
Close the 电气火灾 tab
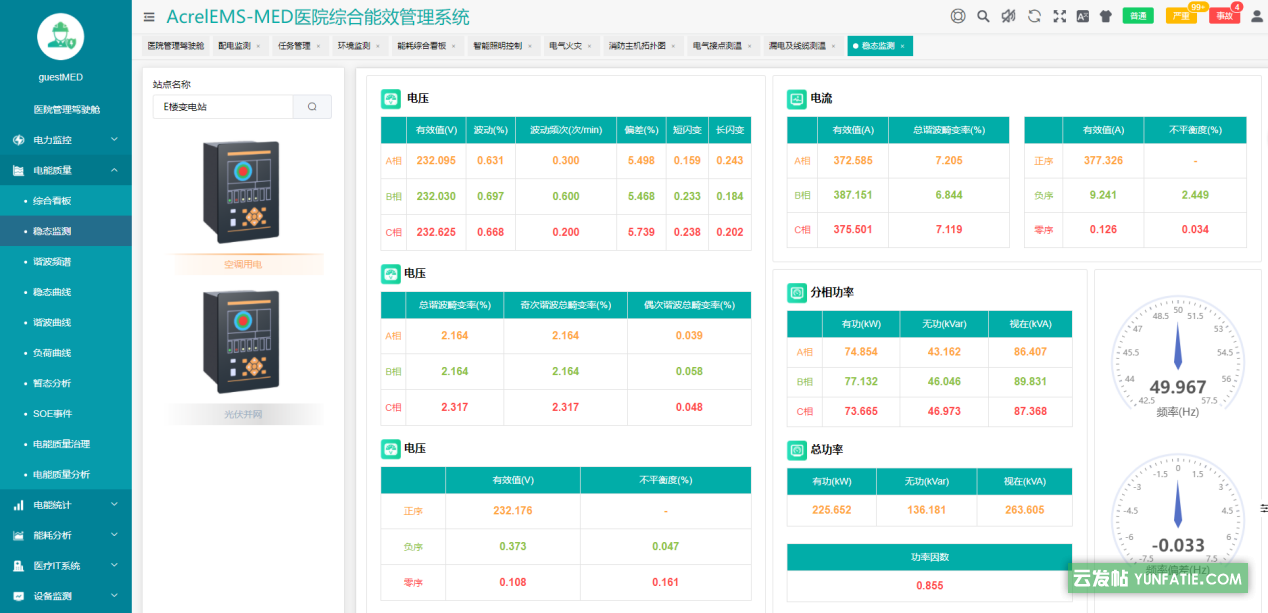589,46
